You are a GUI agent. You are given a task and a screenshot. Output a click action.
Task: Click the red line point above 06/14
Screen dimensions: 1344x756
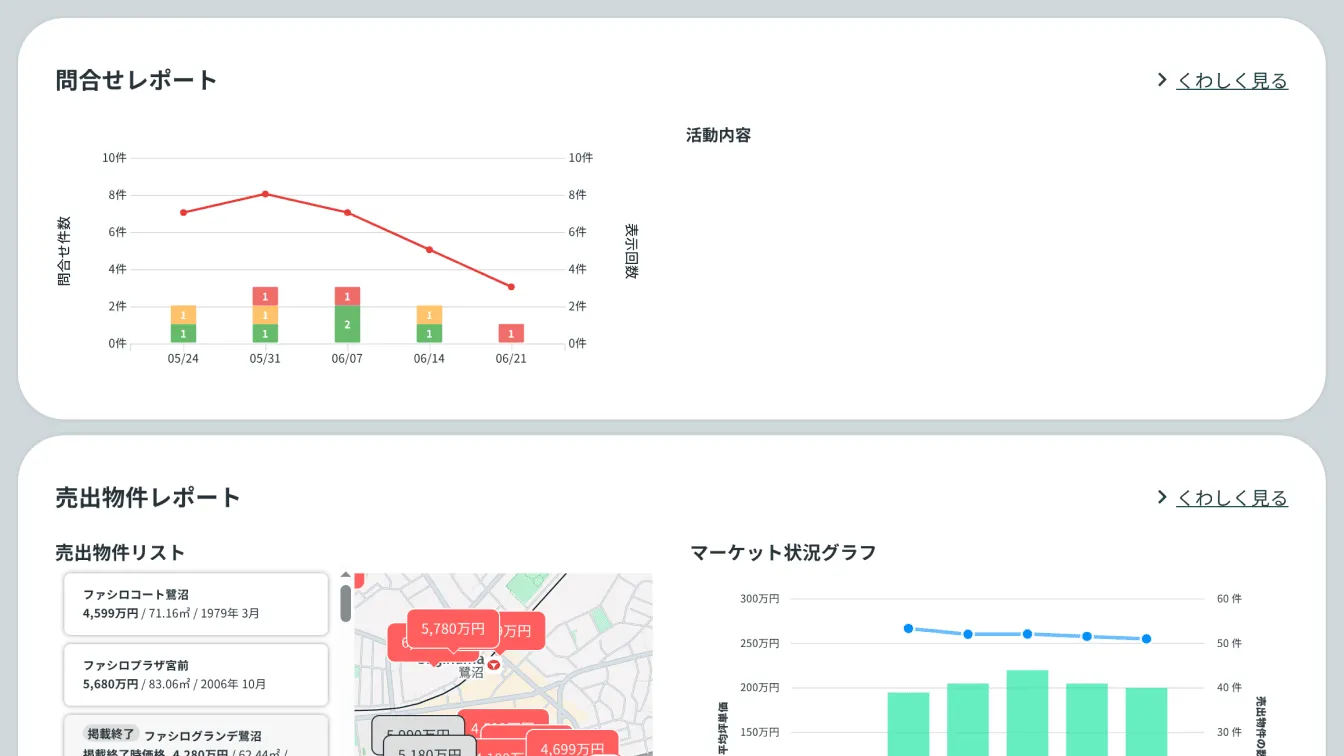click(429, 250)
